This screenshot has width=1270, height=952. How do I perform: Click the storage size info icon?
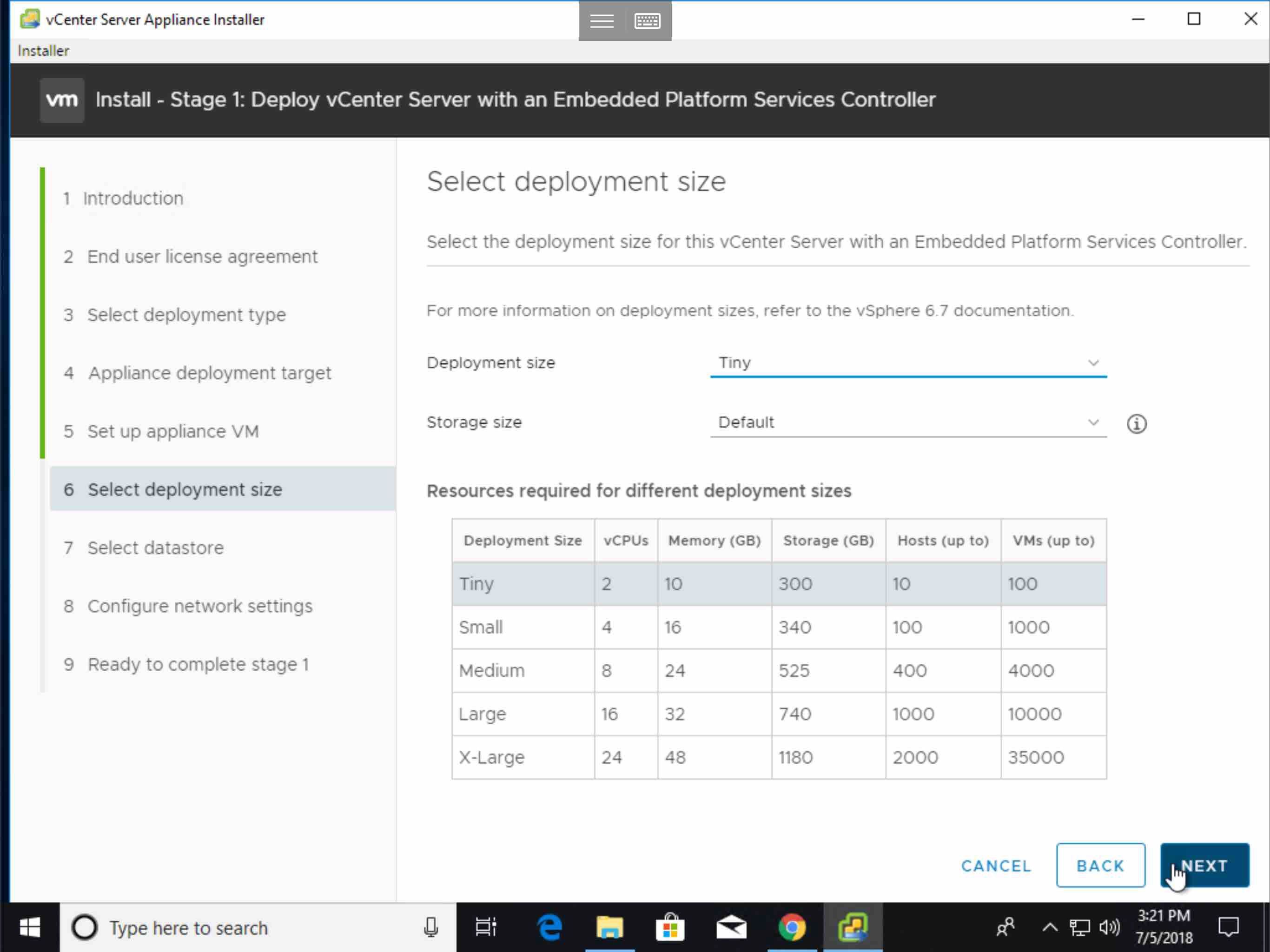pyautogui.click(x=1136, y=424)
